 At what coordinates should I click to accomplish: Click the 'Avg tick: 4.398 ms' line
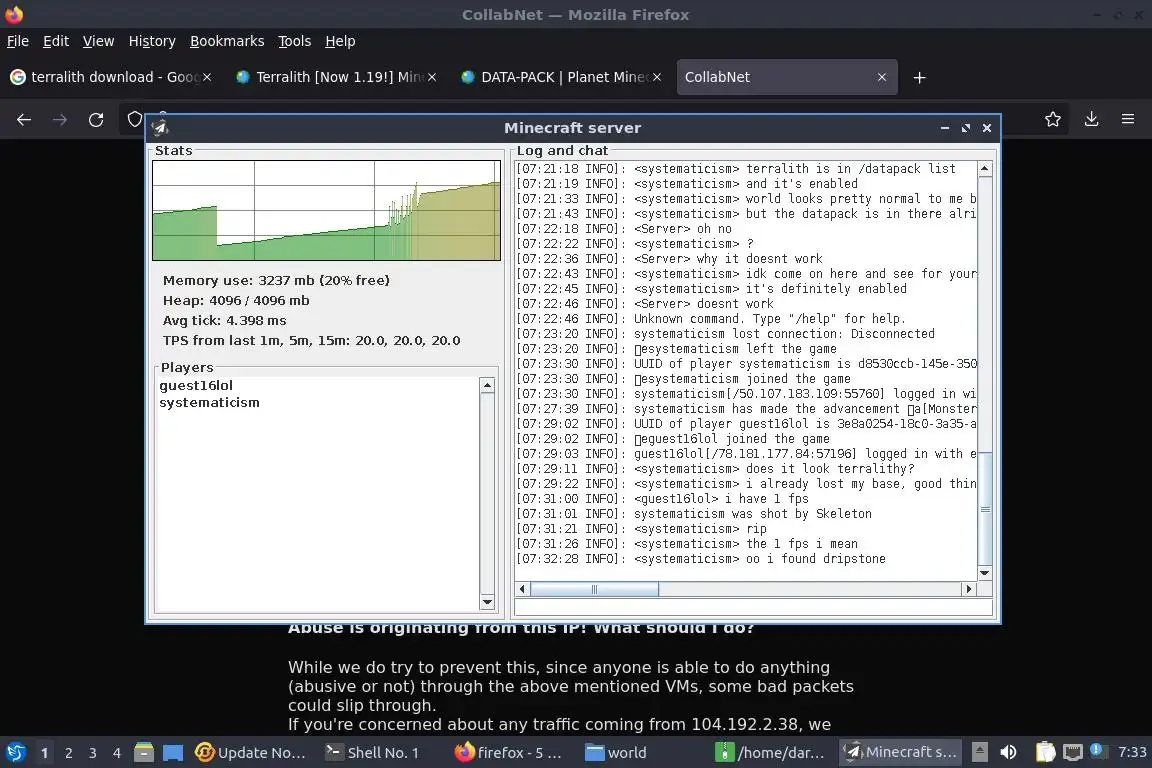(224, 320)
